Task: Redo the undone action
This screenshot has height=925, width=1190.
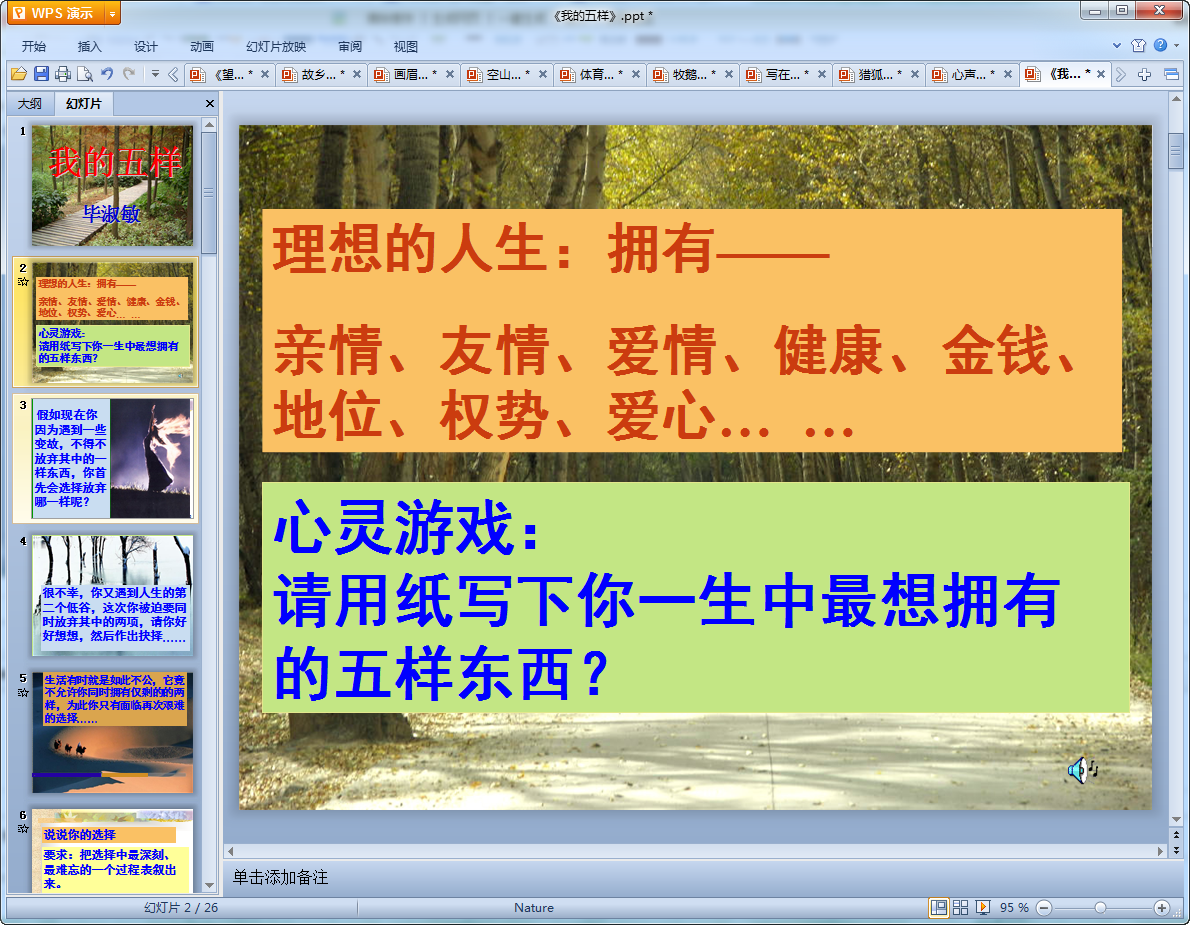Action: pyautogui.click(x=129, y=74)
